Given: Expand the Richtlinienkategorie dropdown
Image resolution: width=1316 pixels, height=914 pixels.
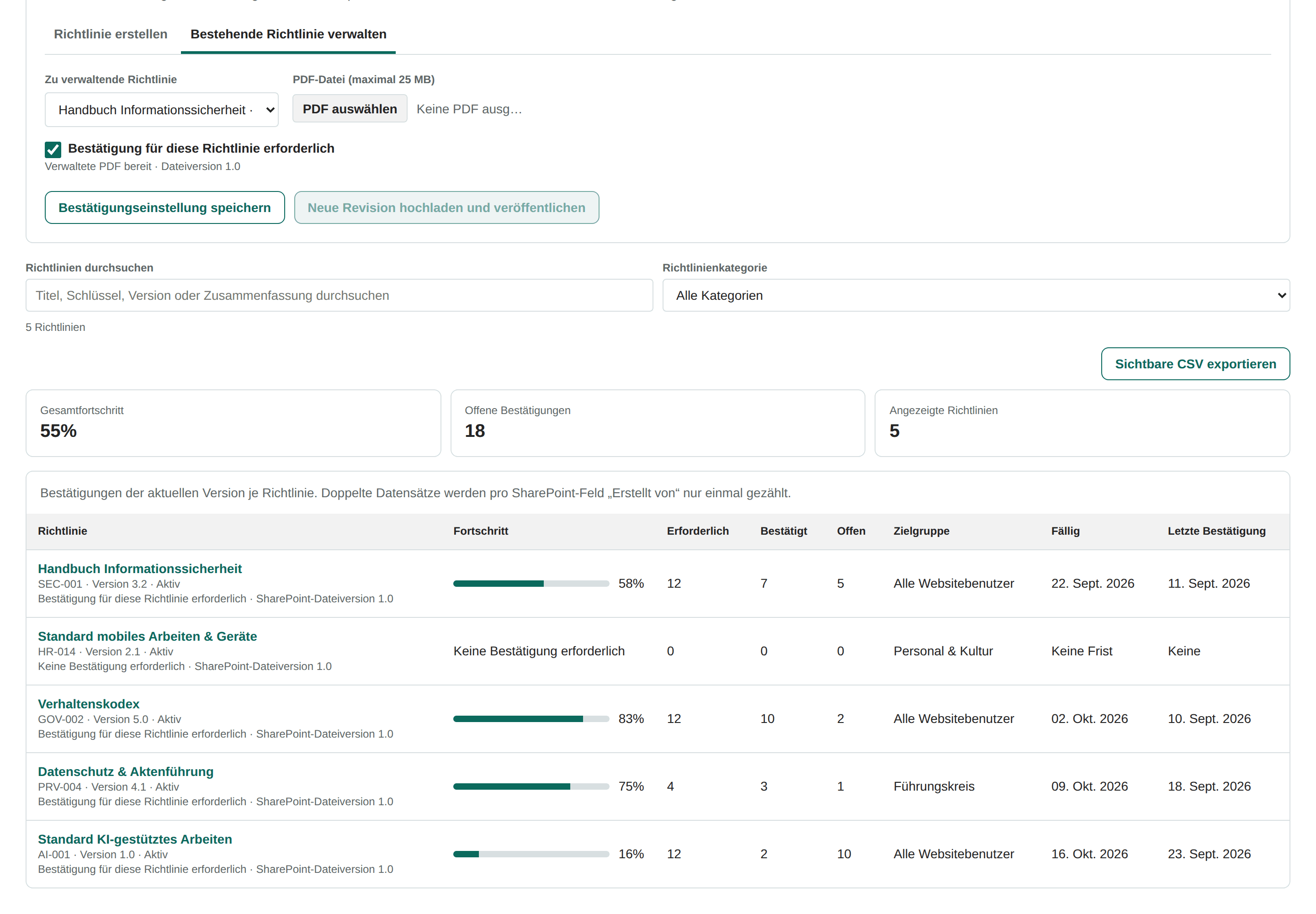Looking at the screenshot, I should (x=976, y=296).
